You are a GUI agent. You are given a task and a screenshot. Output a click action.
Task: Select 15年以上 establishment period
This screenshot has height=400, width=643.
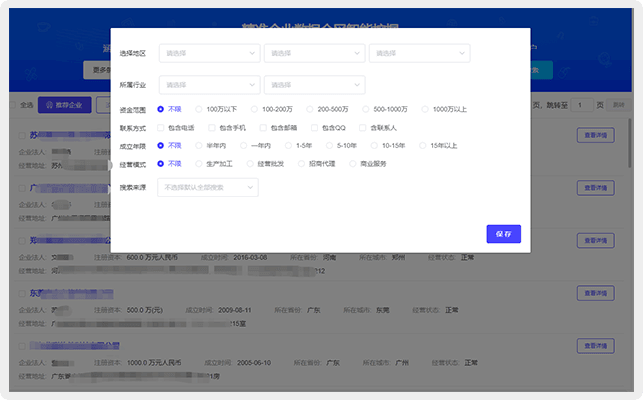pyautogui.click(x=422, y=146)
